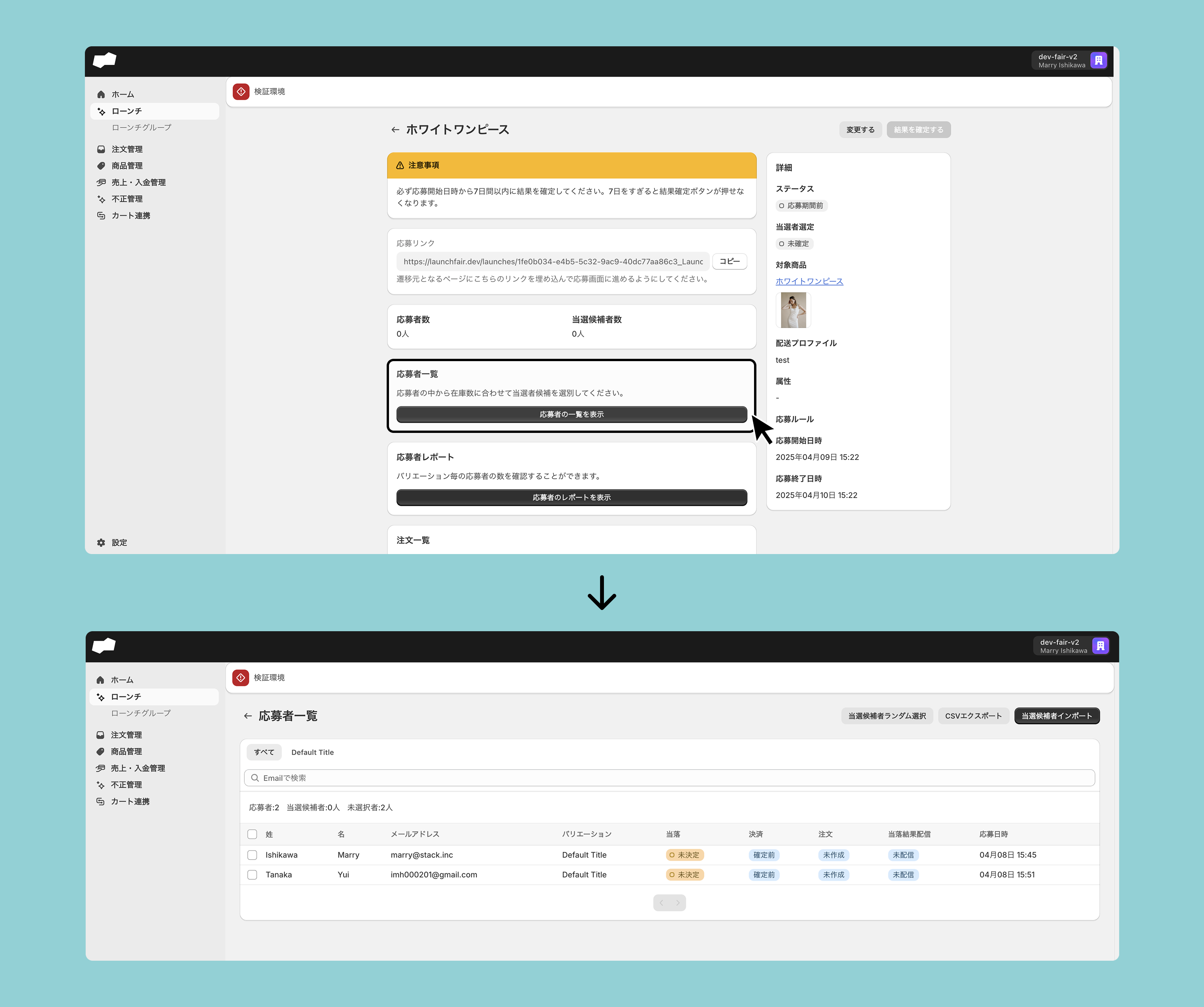Screen dimensions: 1204x1007
Task: Open the 設定 gear icon
Action: point(101,542)
